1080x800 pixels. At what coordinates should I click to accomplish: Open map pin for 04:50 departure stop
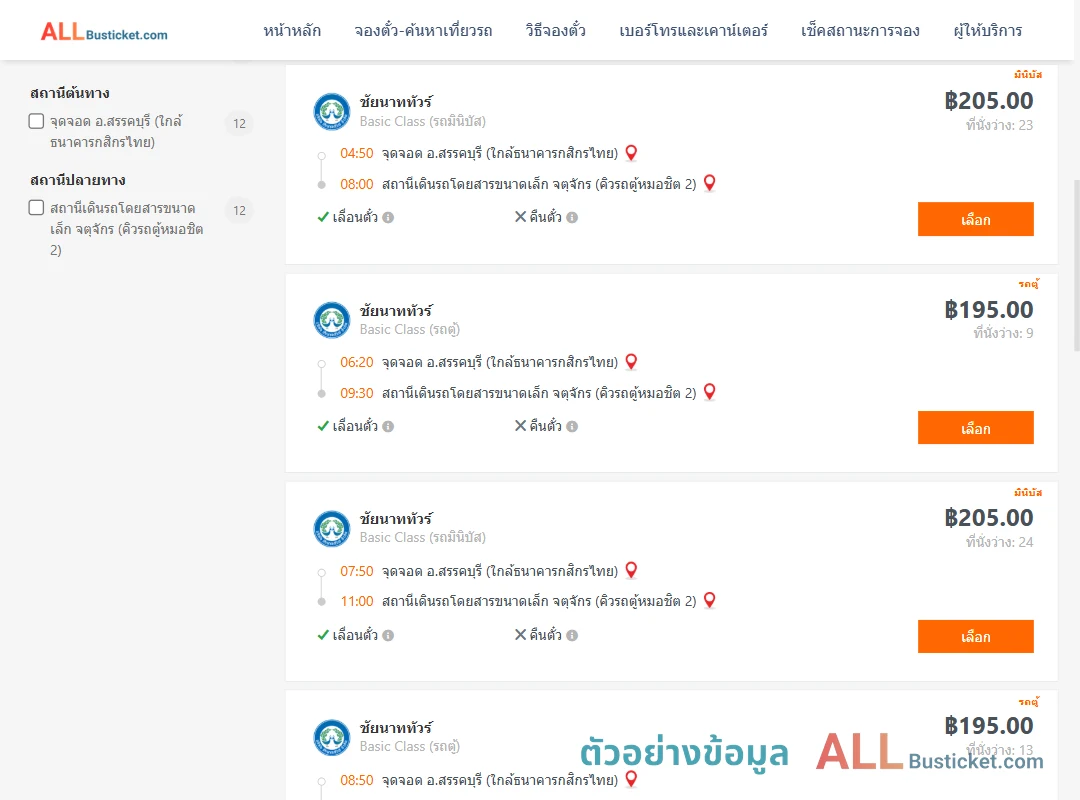point(631,153)
